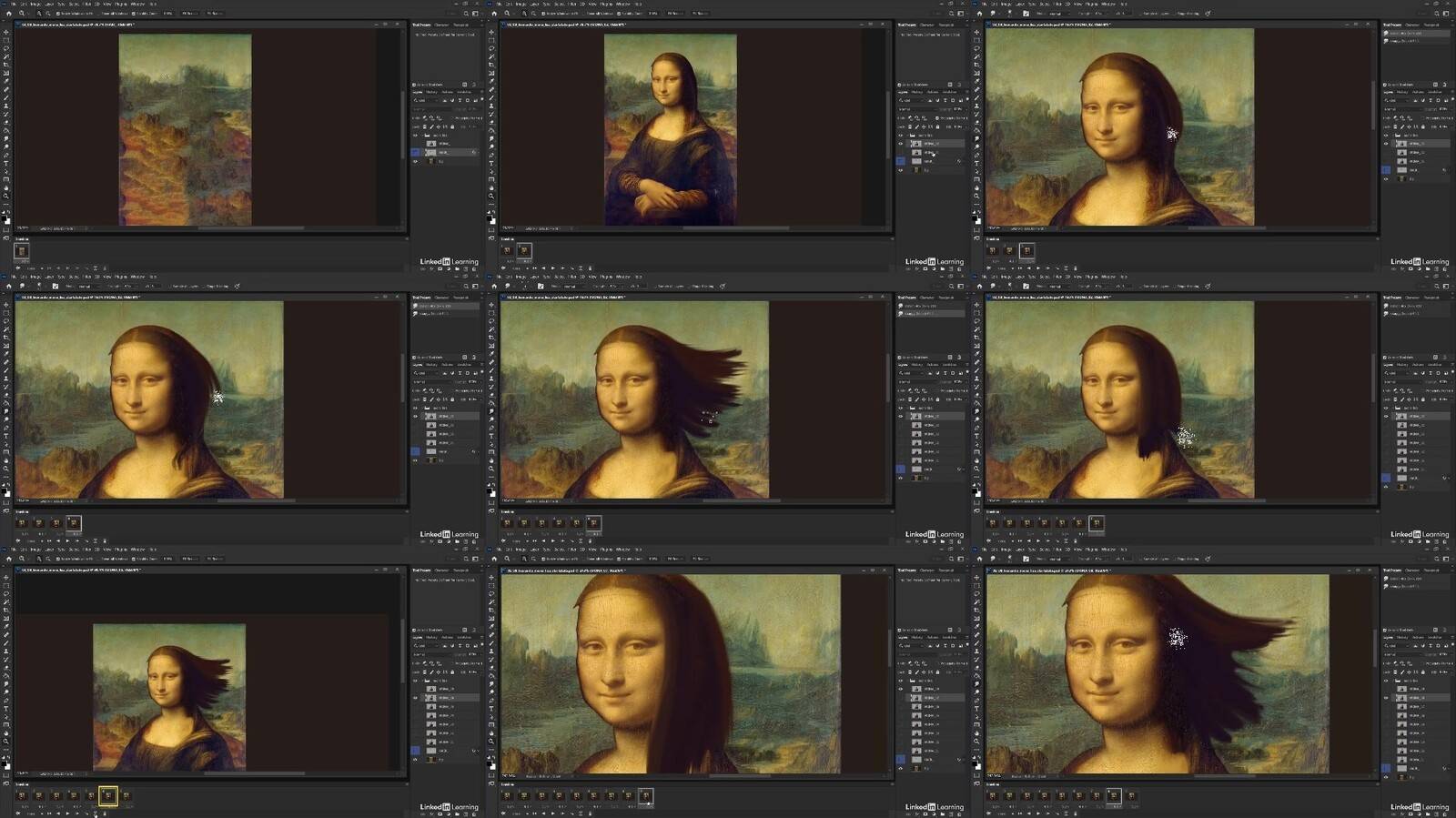Click Tween icon in middle-right screenshot timeline
The height and width of the screenshot is (818, 1456).
click(x=1057, y=541)
